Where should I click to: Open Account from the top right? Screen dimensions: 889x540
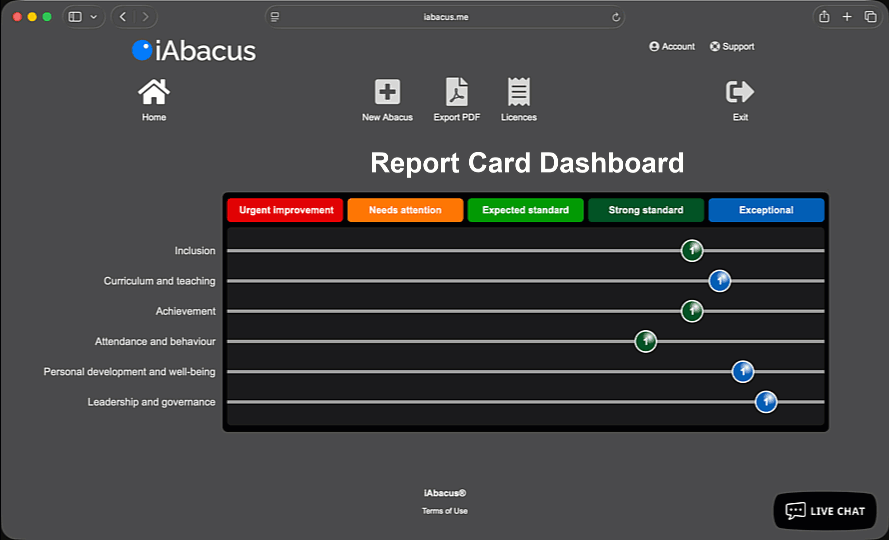672,47
